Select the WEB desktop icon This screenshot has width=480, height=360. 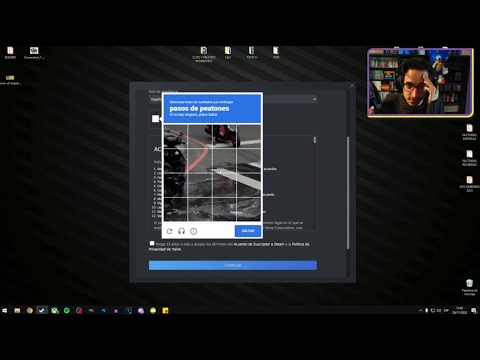pos(276,53)
